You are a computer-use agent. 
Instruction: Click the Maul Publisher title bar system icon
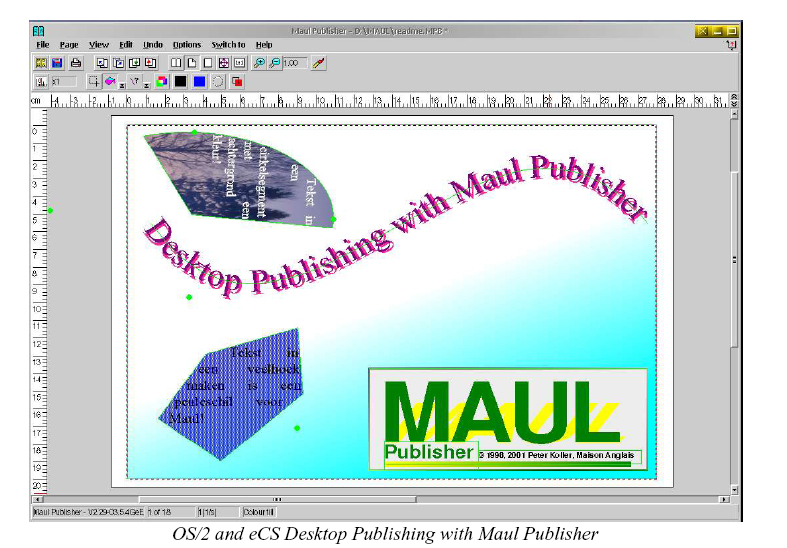click(39, 31)
